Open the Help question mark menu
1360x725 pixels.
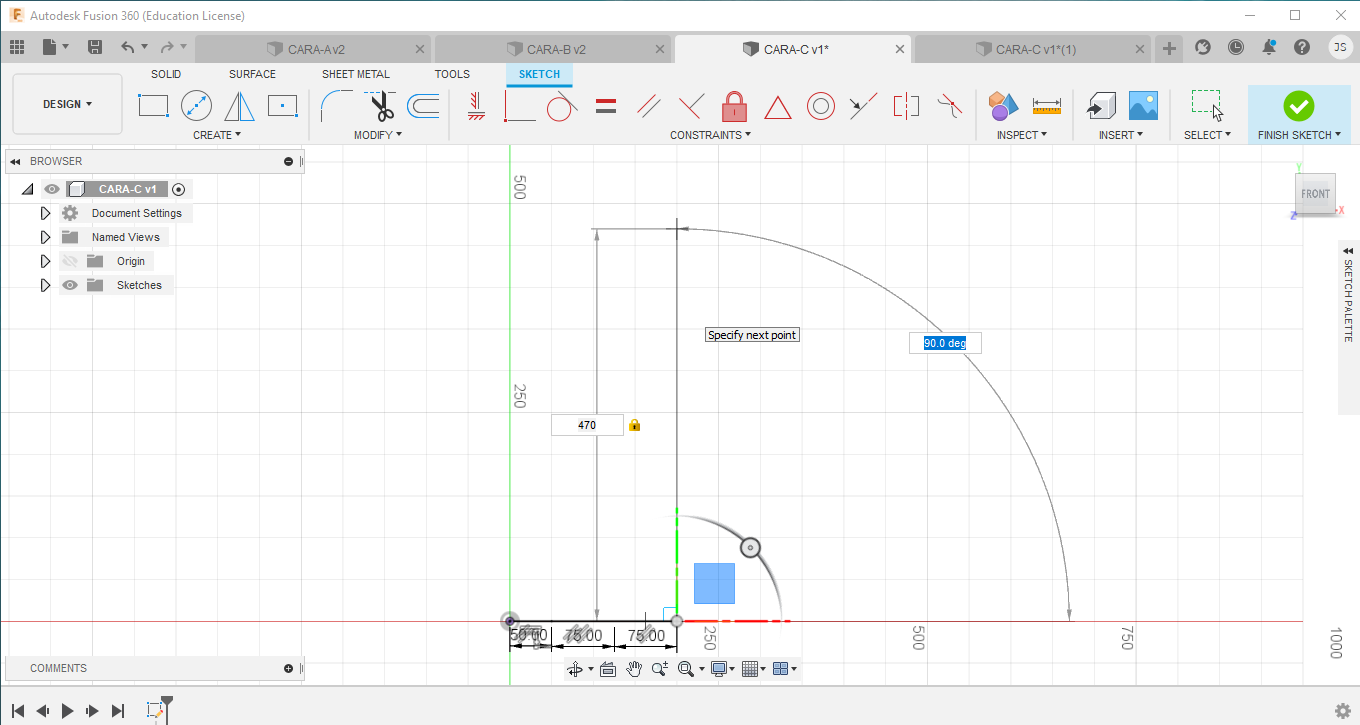pyautogui.click(x=1302, y=47)
